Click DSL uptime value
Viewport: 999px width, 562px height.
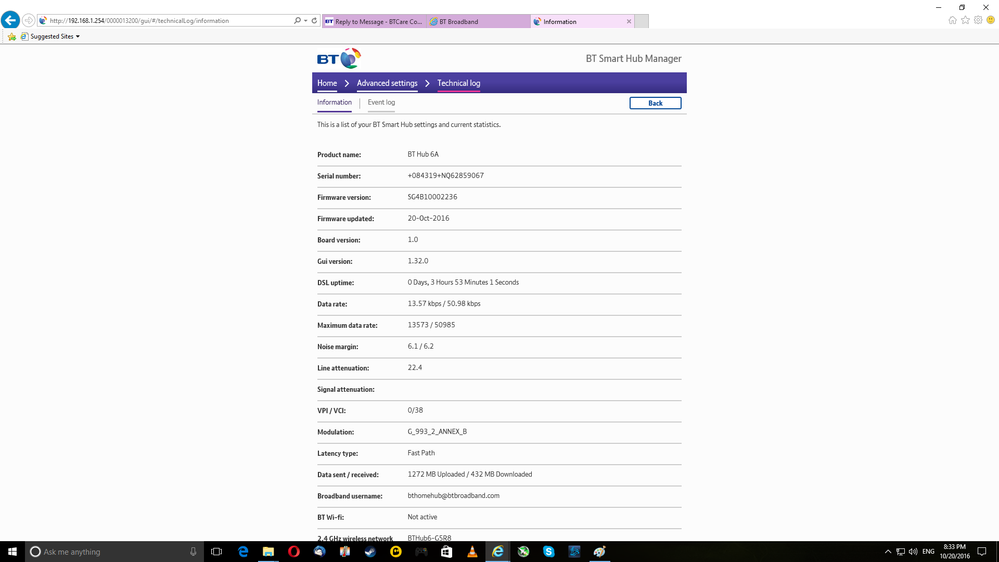(x=463, y=282)
